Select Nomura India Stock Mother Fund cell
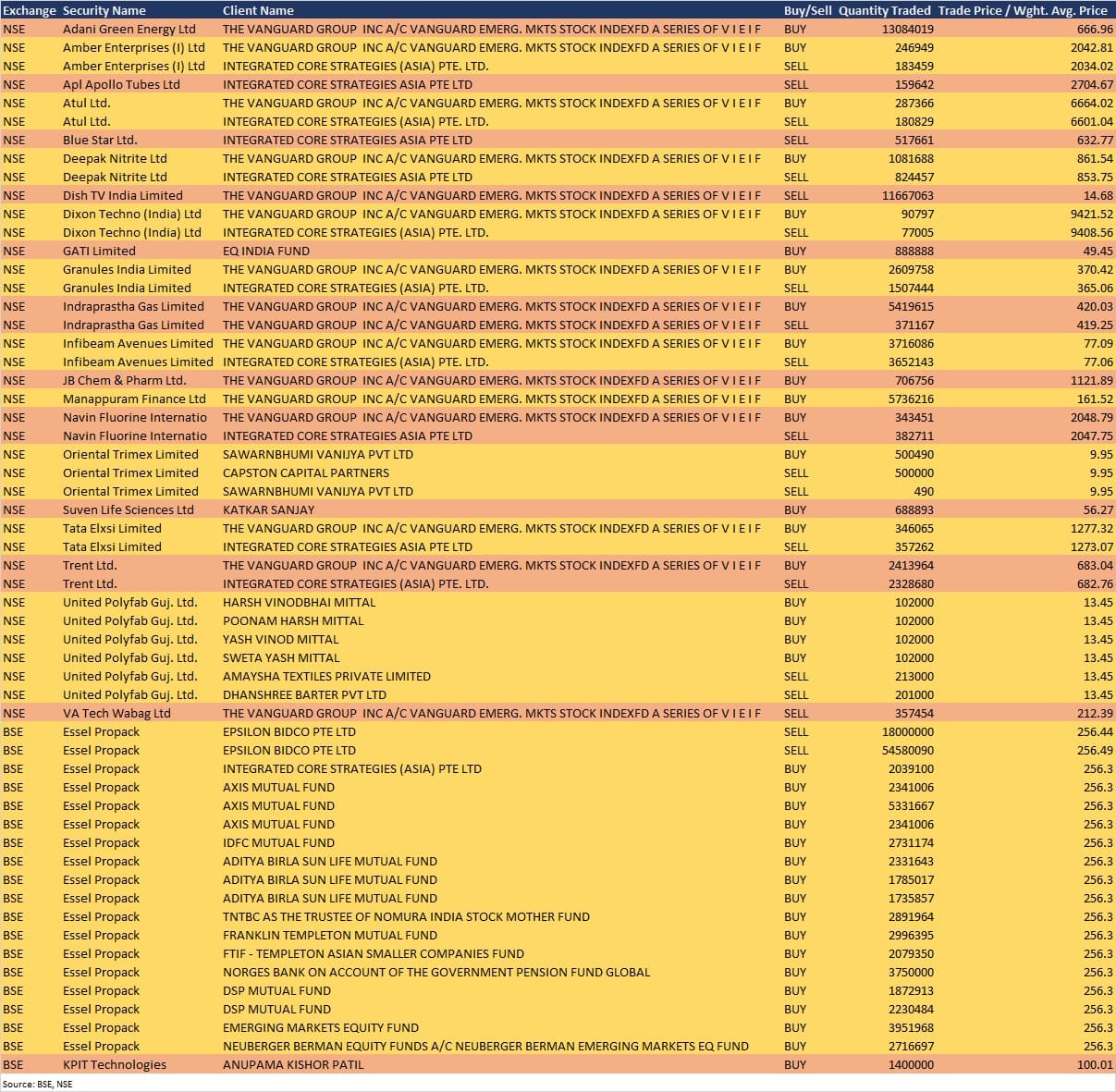 (x=406, y=916)
